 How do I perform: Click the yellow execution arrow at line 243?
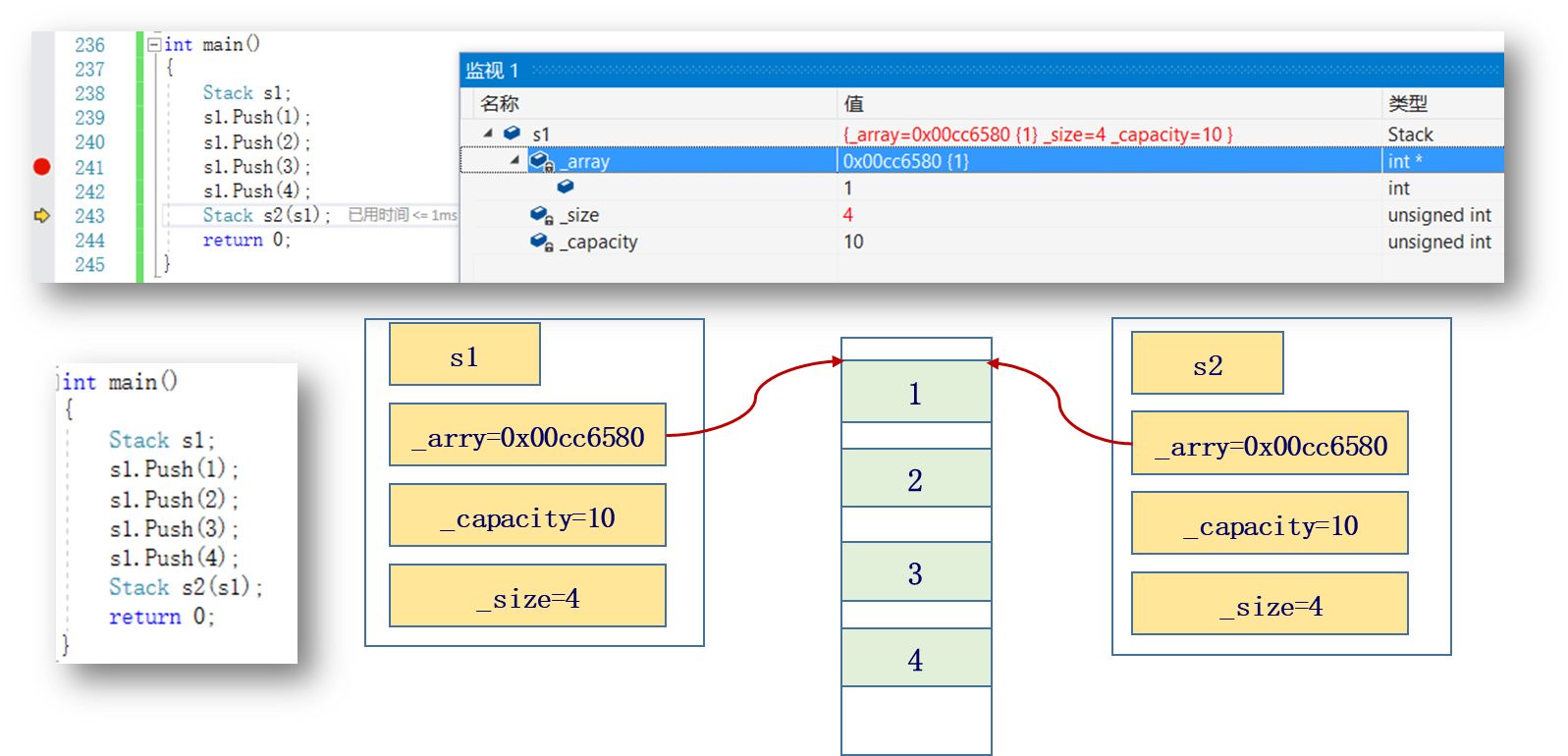[x=41, y=215]
